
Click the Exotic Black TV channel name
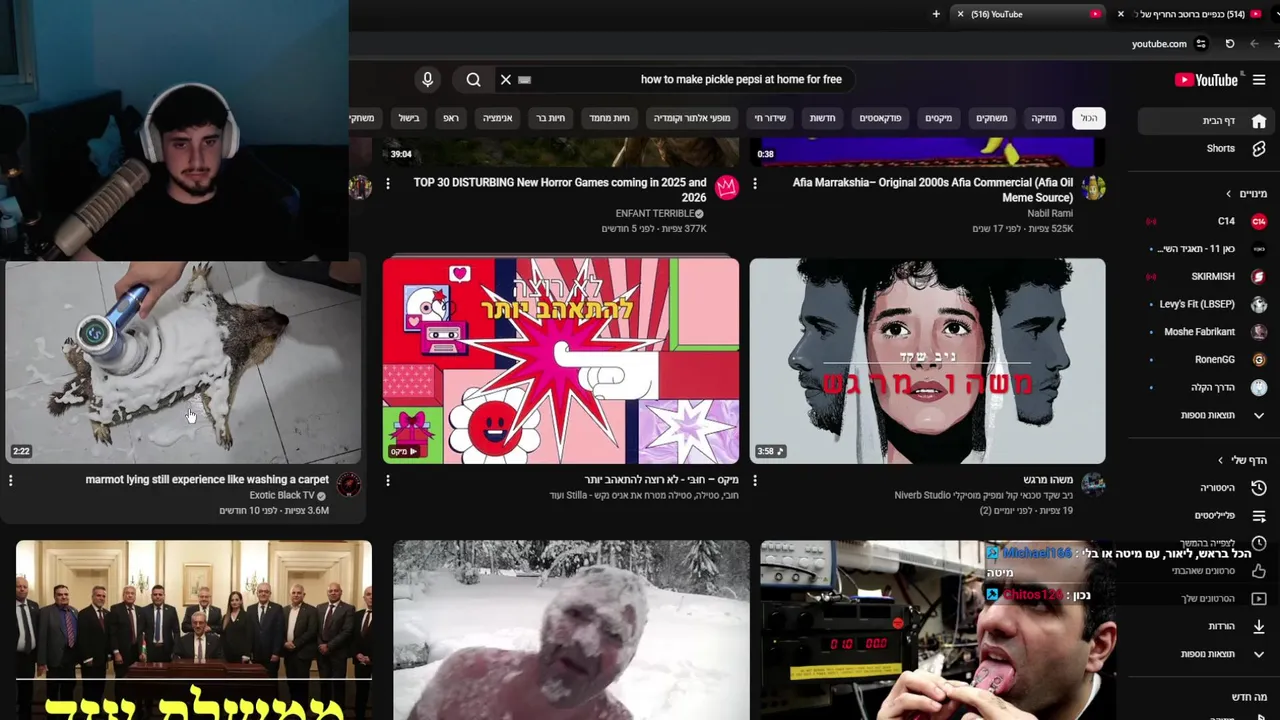tap(282, 496)
